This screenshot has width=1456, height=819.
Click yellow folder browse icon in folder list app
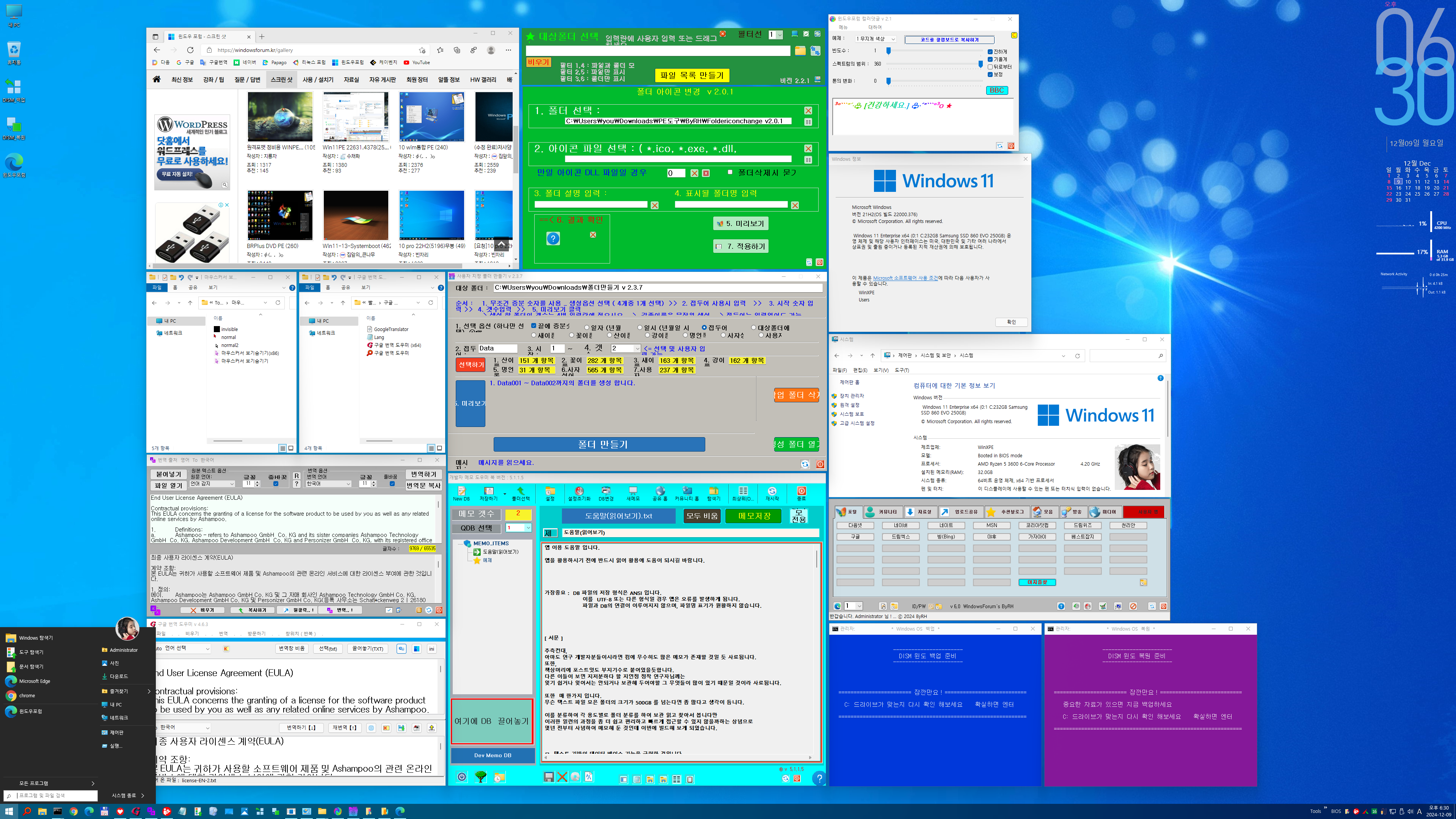[x=800, y=51]
